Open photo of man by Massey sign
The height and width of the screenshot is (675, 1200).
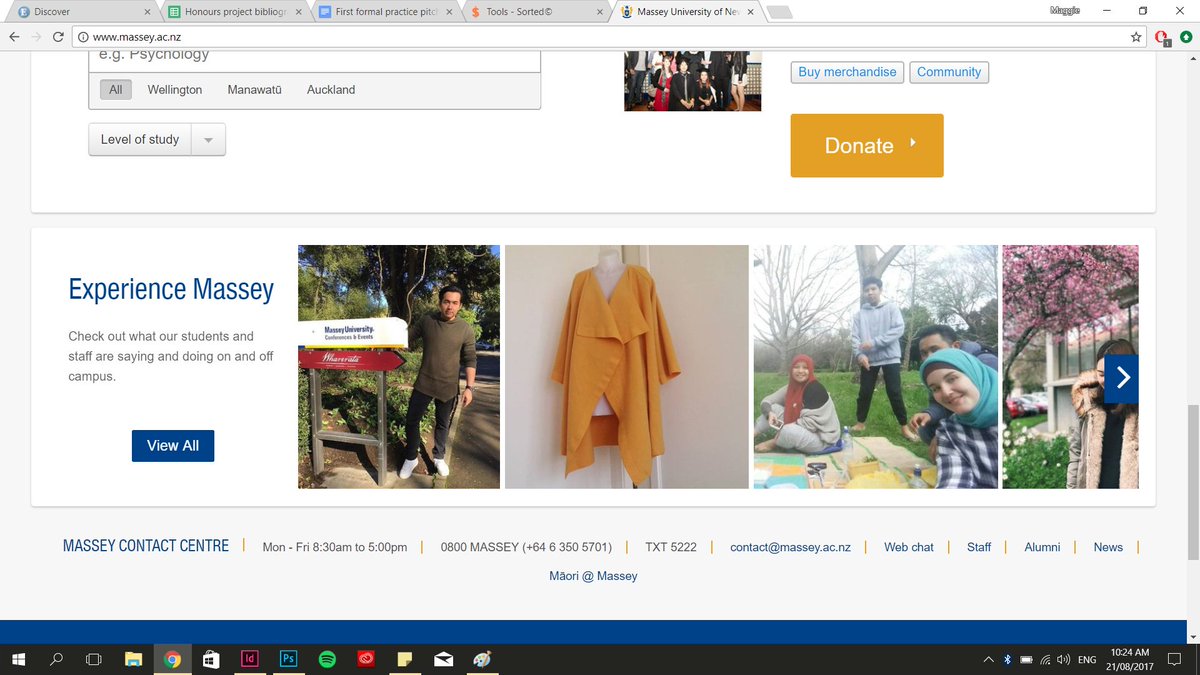399,367
